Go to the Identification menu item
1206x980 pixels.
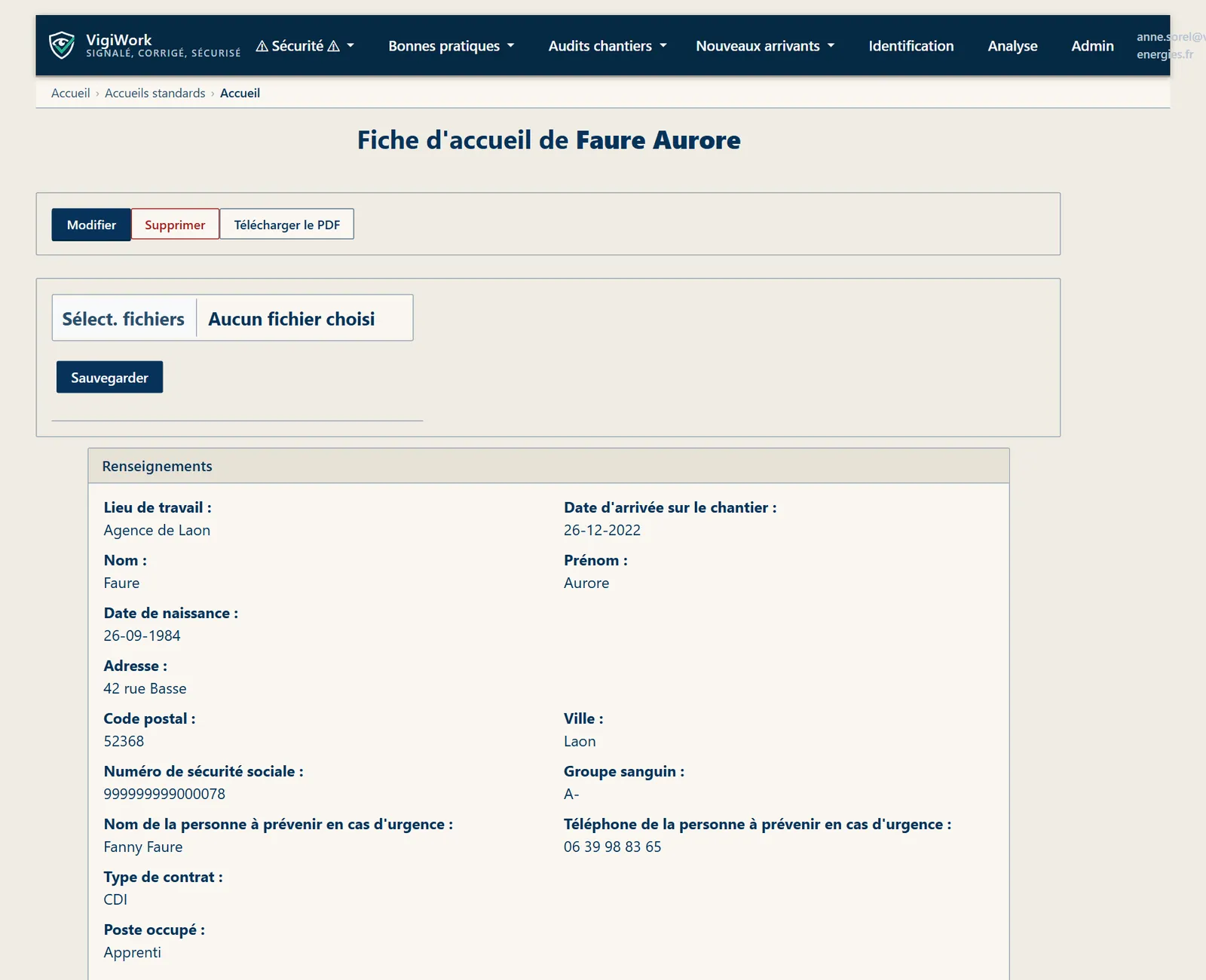tap(911, 46)
